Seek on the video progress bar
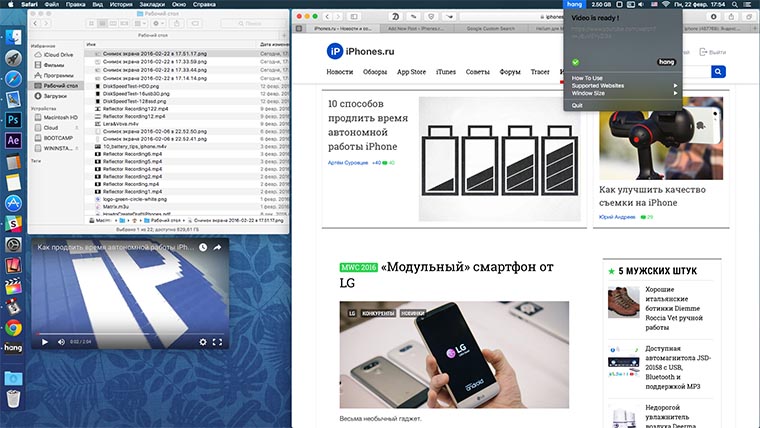The image size is (760, 428). coord(130,334)
